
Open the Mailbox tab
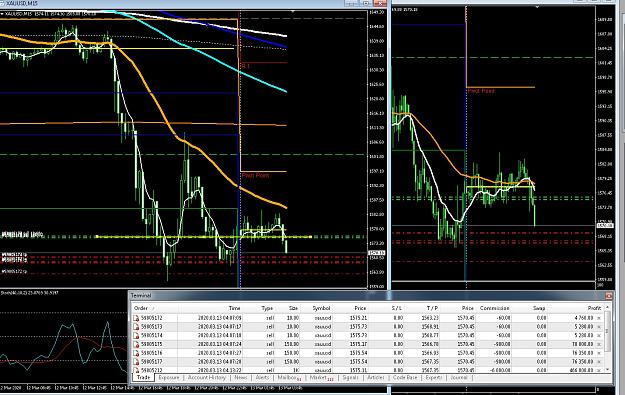point(289,377)
